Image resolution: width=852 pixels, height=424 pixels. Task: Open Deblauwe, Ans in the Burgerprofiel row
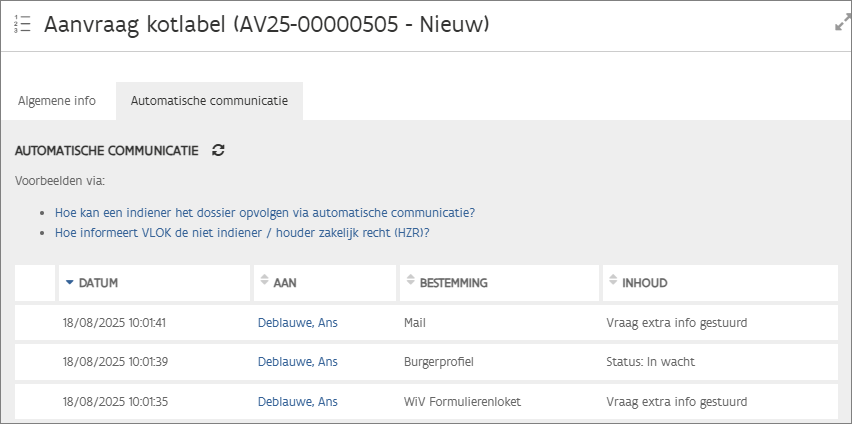pos(297,362)
